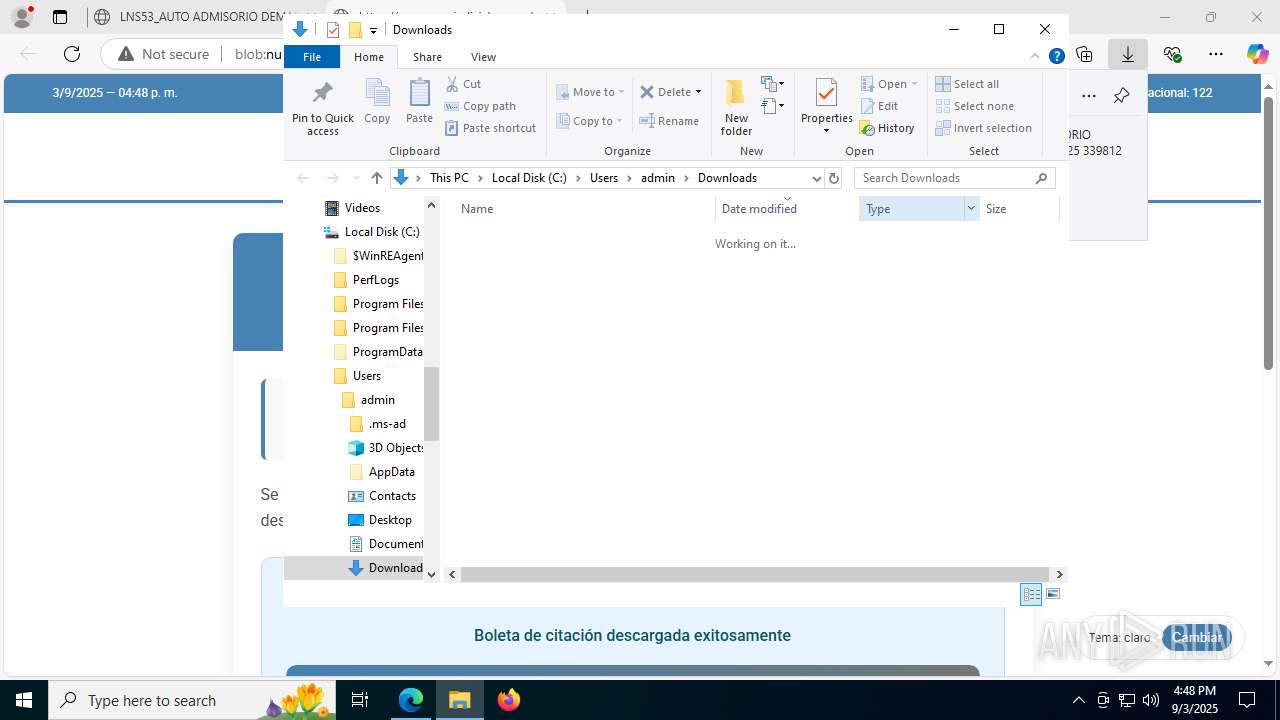Click Select all in ribbon
The height and width of the screenshot is (720, 1280).
967,84
